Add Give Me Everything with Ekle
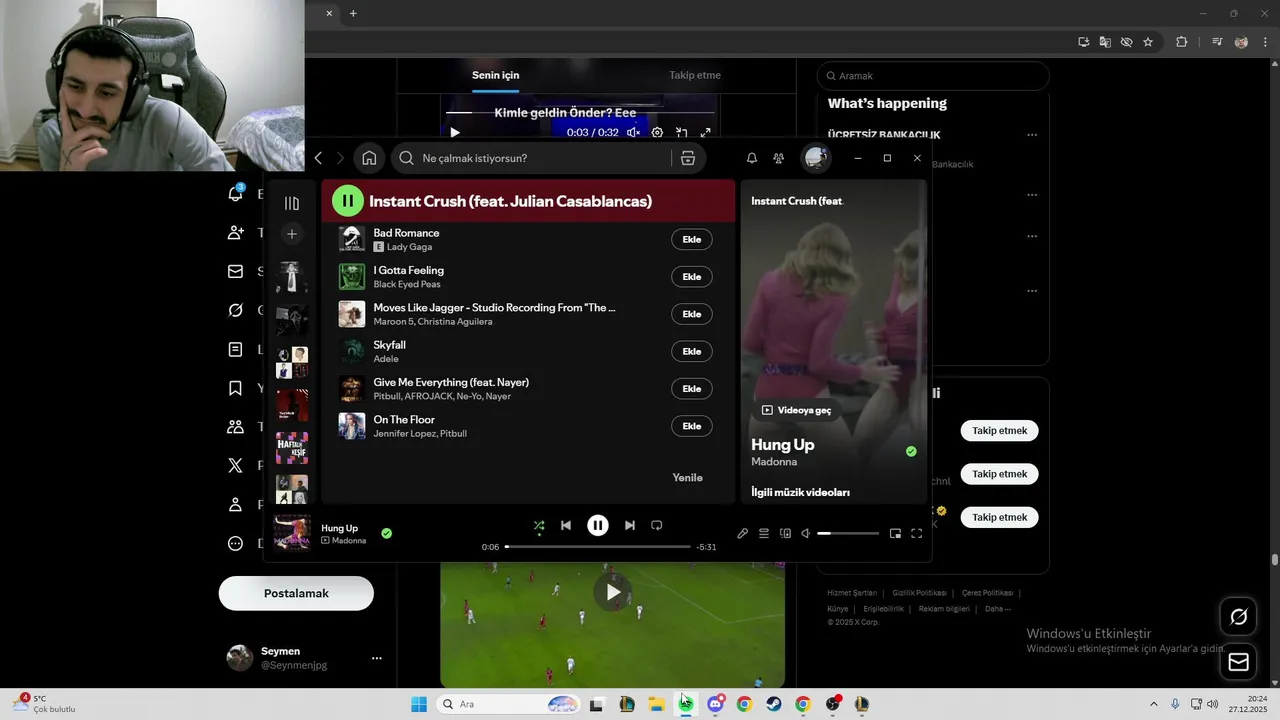This screenshot has height=720, width=1280. tap(692, 389)
